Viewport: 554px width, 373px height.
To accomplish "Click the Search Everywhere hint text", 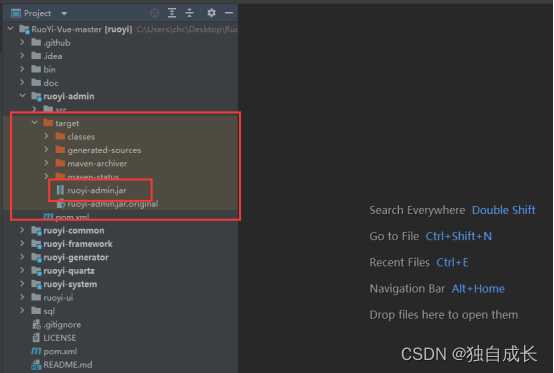I will tap(417, 210).
